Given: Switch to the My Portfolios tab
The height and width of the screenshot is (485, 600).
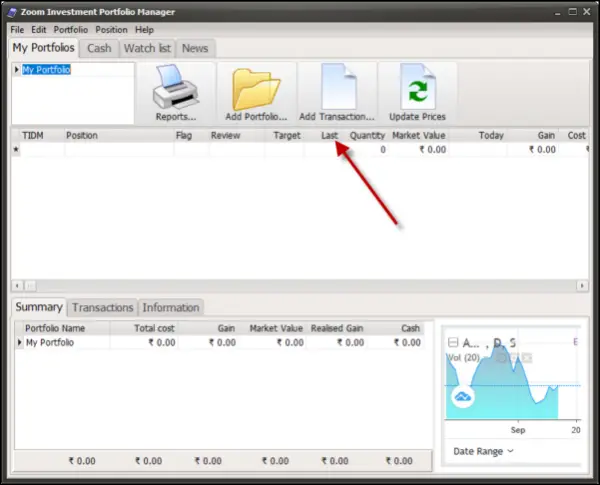Looking at the screenshot, I should pos(44,48).
